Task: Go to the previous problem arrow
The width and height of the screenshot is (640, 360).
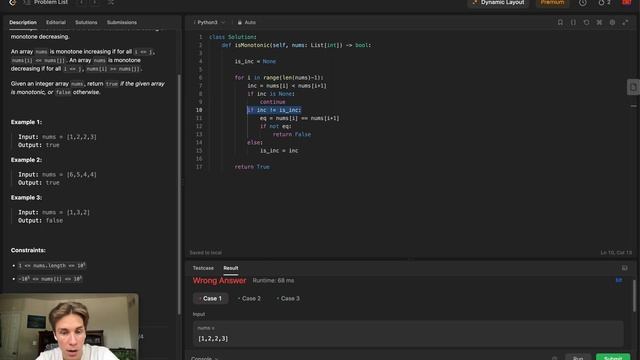Action: point(81,2)
